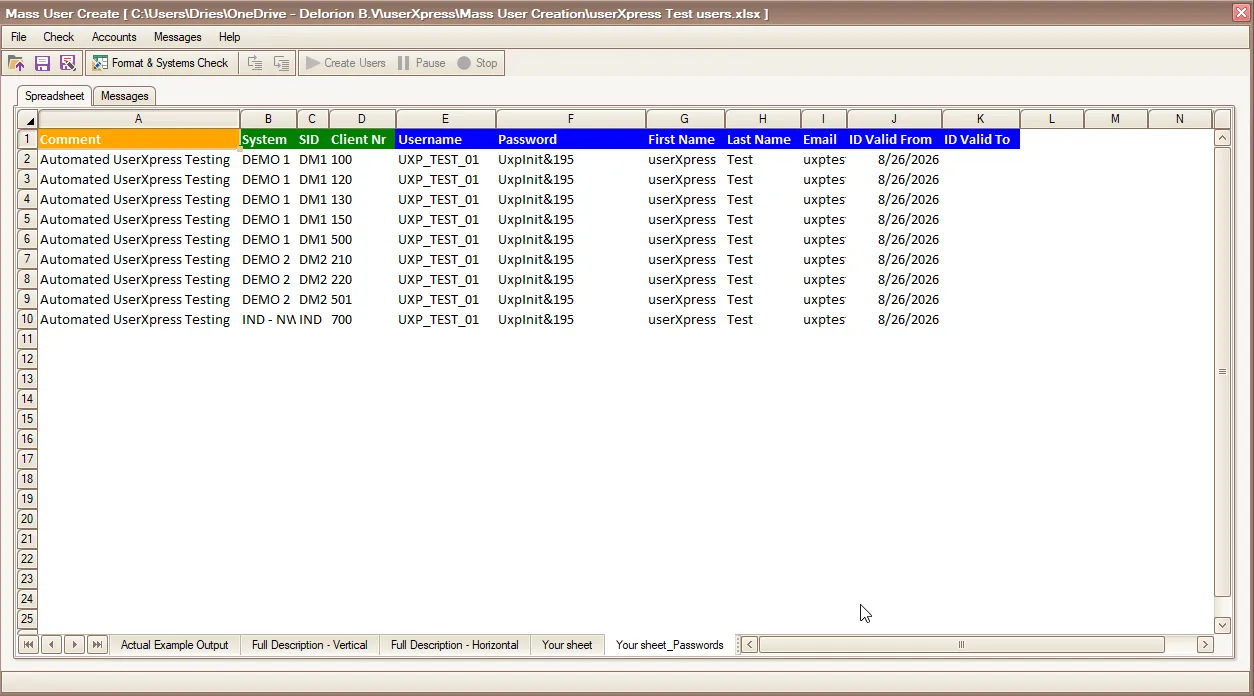The width and height of the screenshot is (1254, 696).
Task: Click the first grayed list-move icon
Action: point(255,63)
